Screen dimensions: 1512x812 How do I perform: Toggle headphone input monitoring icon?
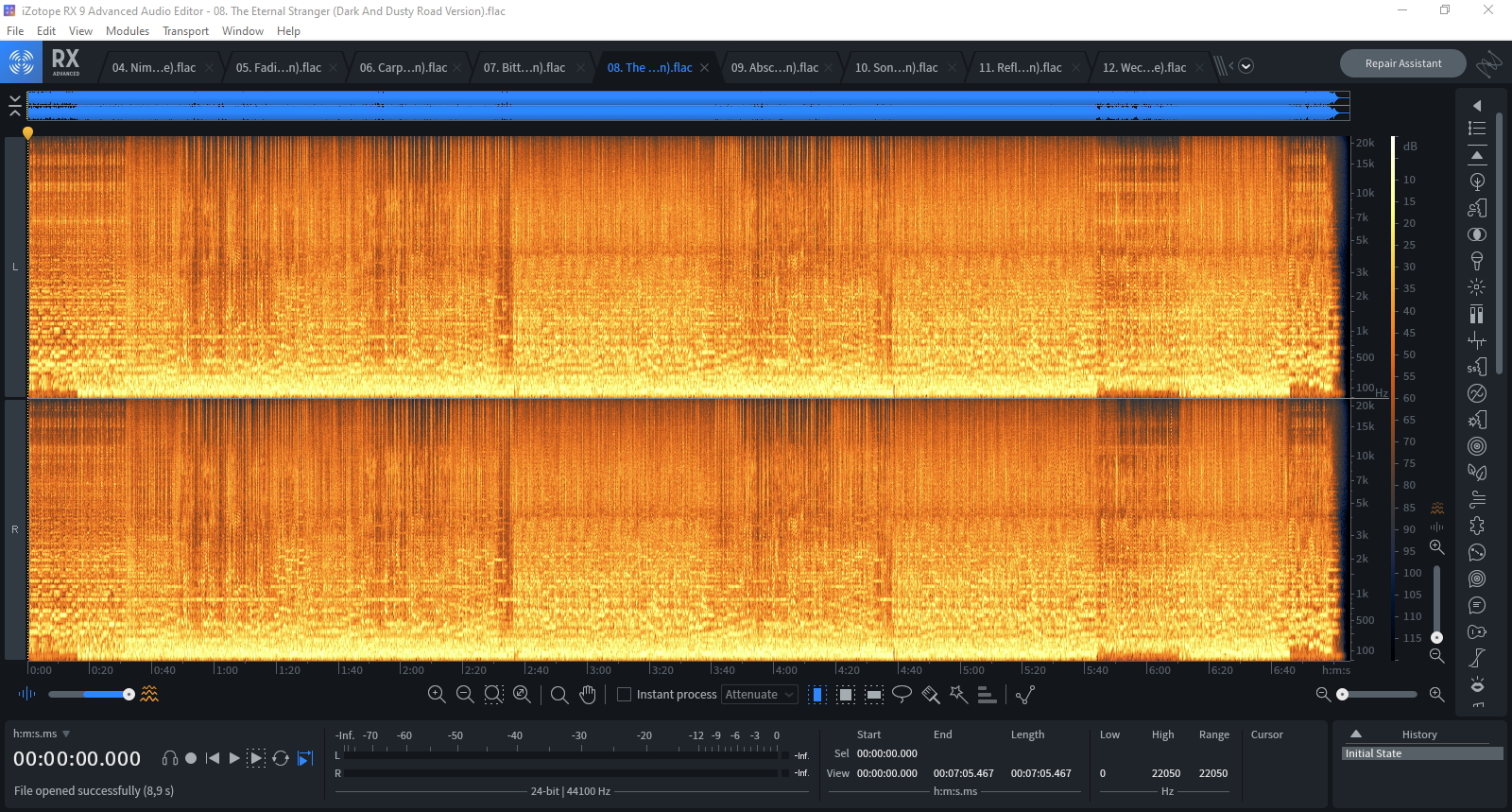tap(170, 758)
